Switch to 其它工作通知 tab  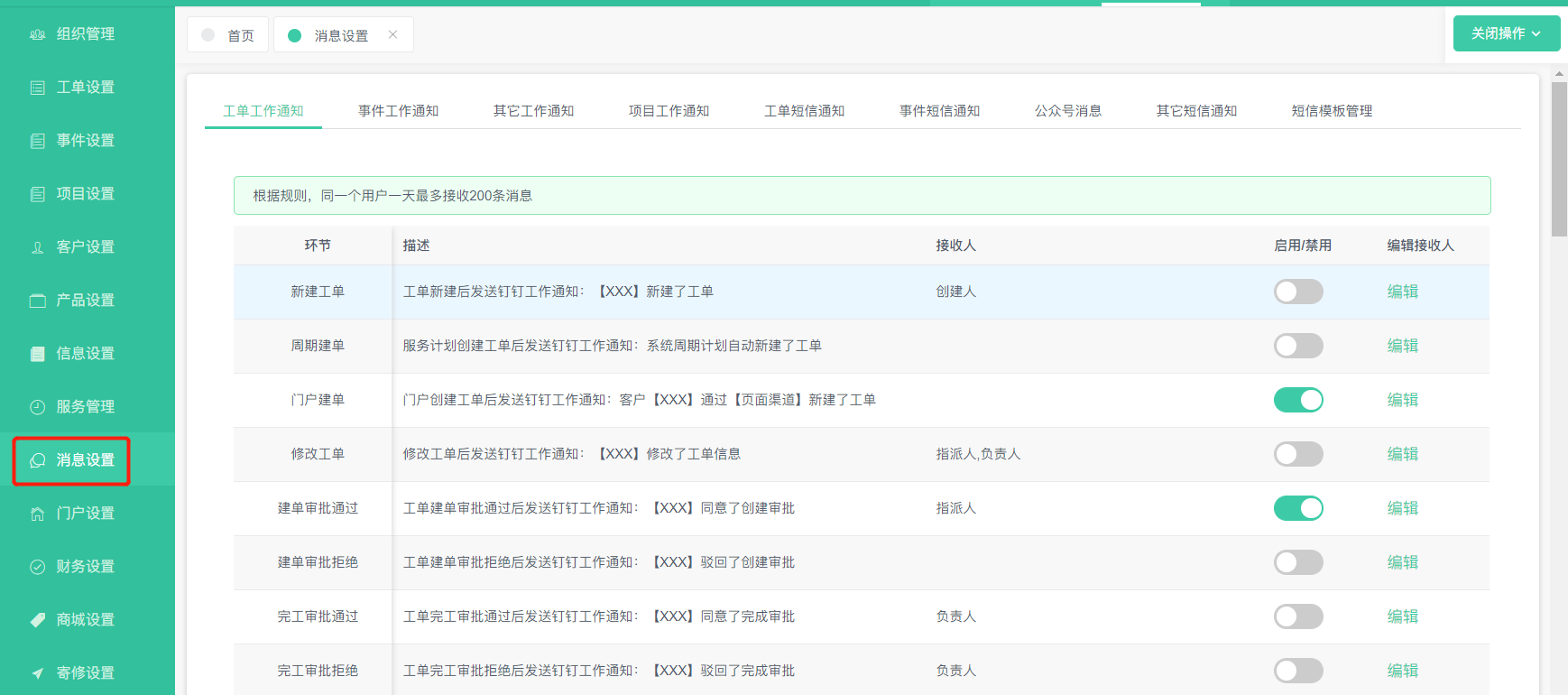pyautogui.click(x=534, y=111)
